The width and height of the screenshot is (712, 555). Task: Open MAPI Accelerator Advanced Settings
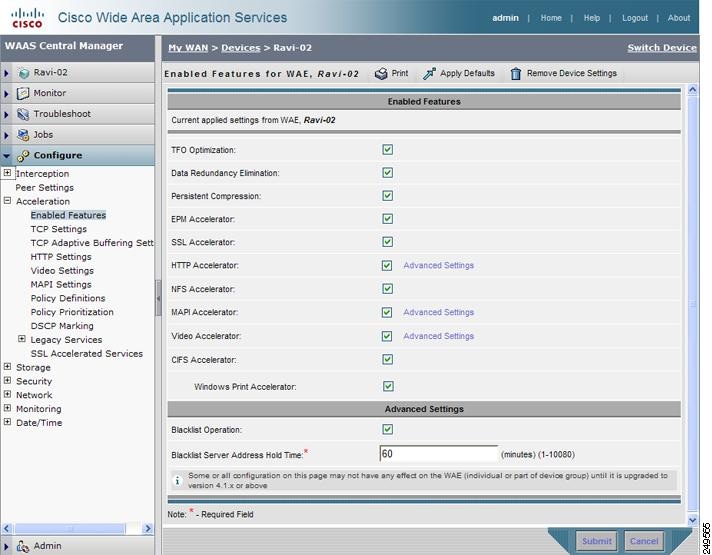(x=439, y=312)
